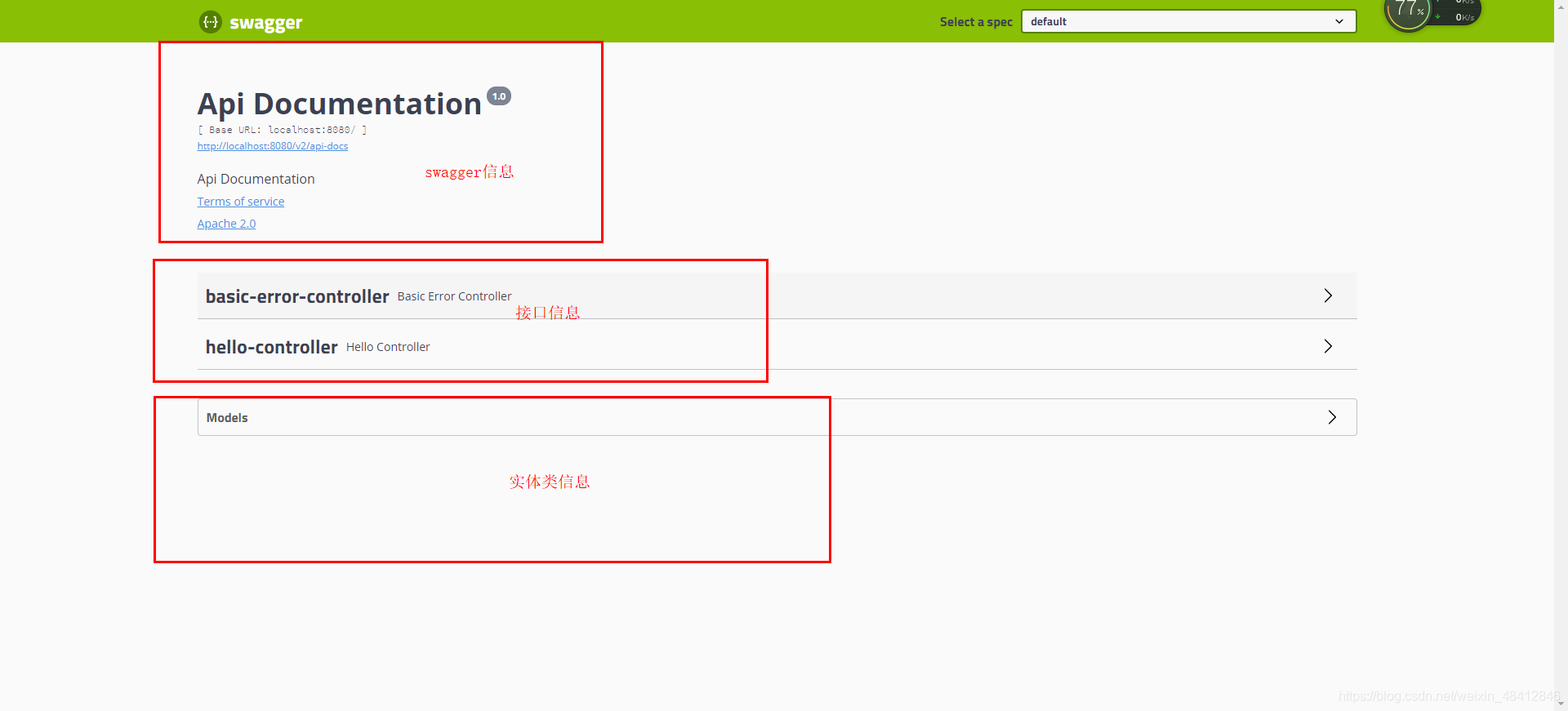Screen dimensions: 1568x711
Task: Click the swagger brand text
Action: (x=266, y=23)
